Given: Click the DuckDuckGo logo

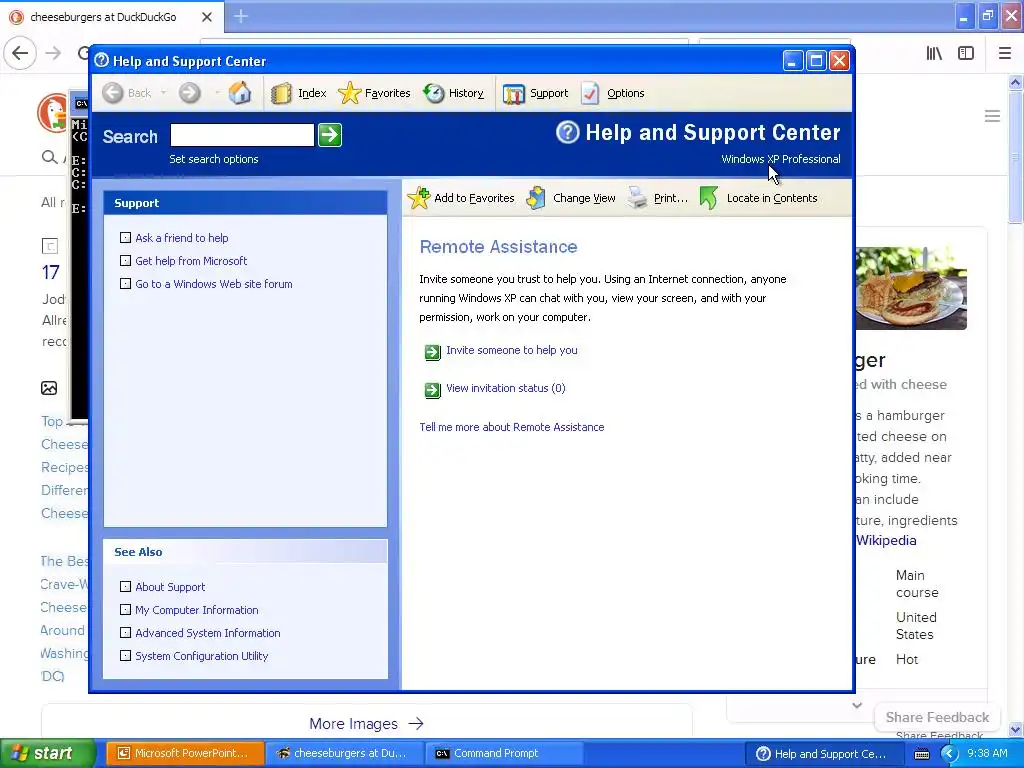Looking at the screenshot, I should tap(52, 112).
